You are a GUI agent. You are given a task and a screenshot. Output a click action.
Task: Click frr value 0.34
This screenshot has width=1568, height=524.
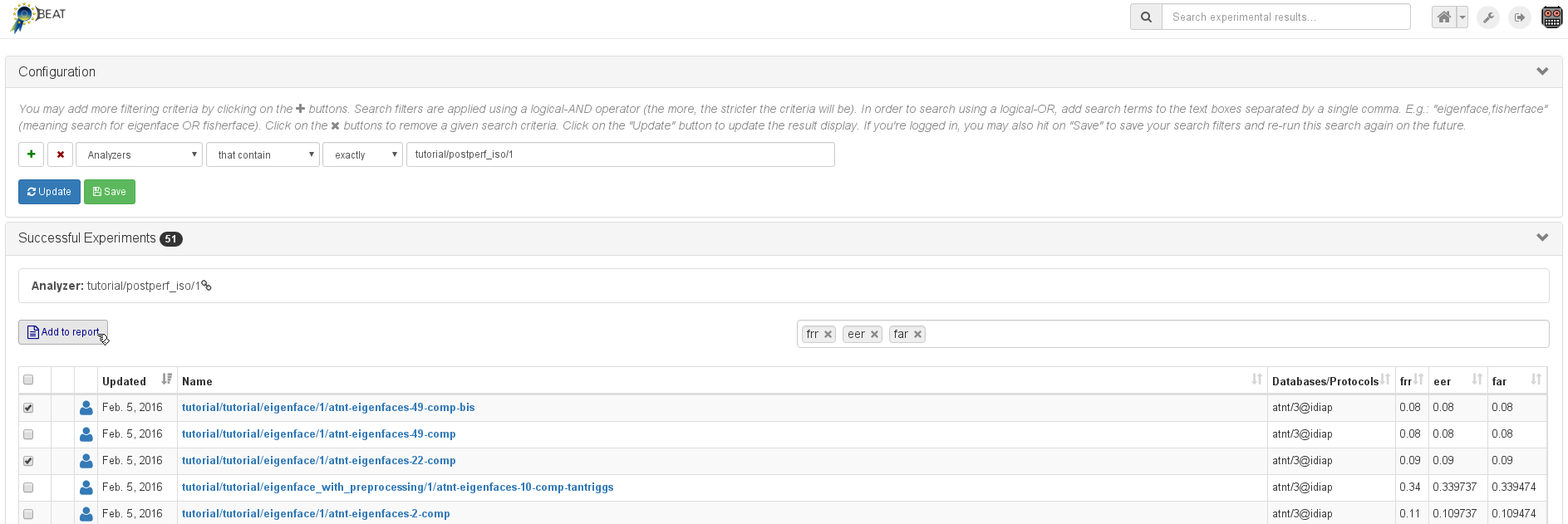click(x=1410, y=487)
